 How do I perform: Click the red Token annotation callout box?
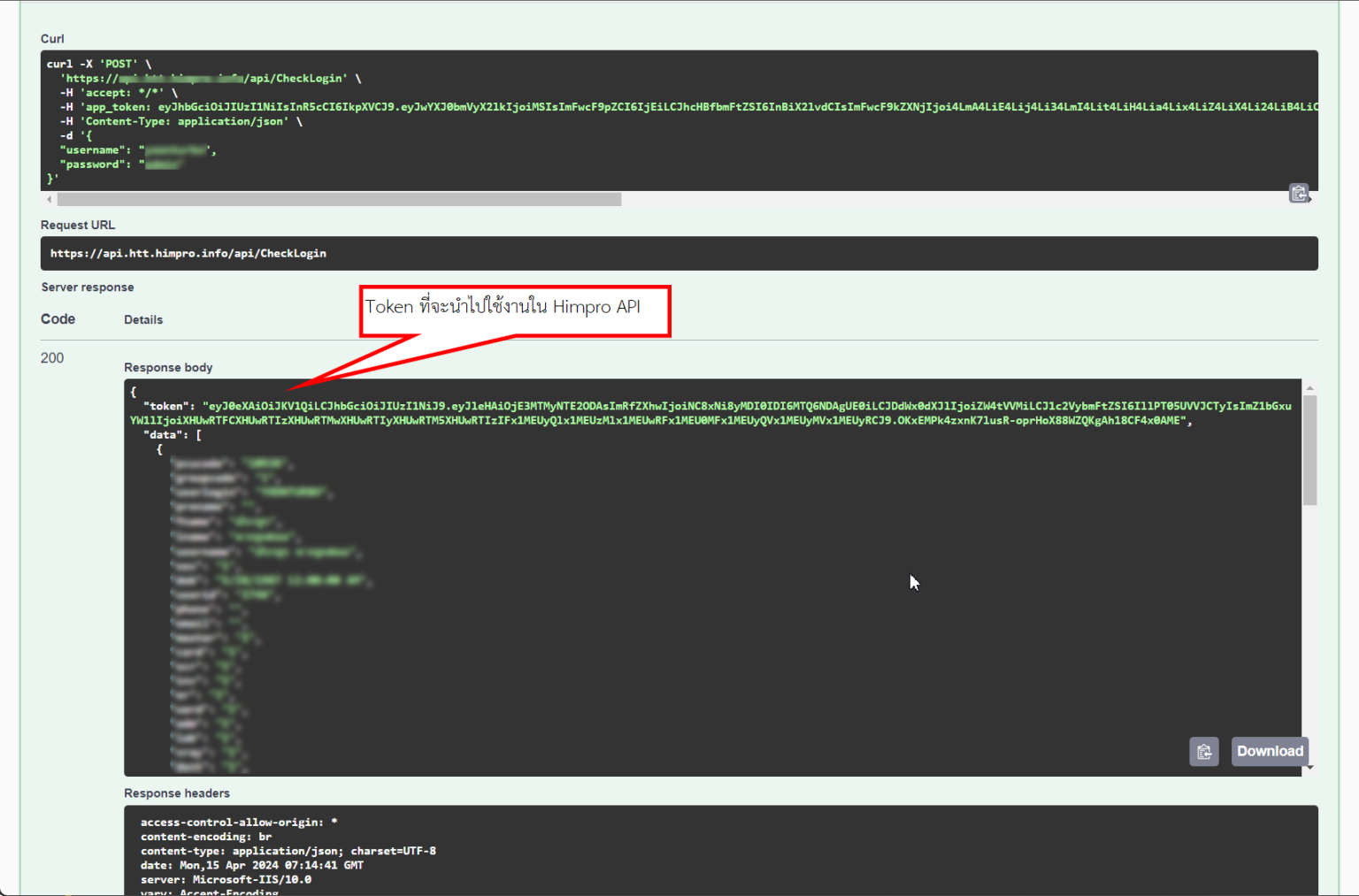click(x=515, y=311)
